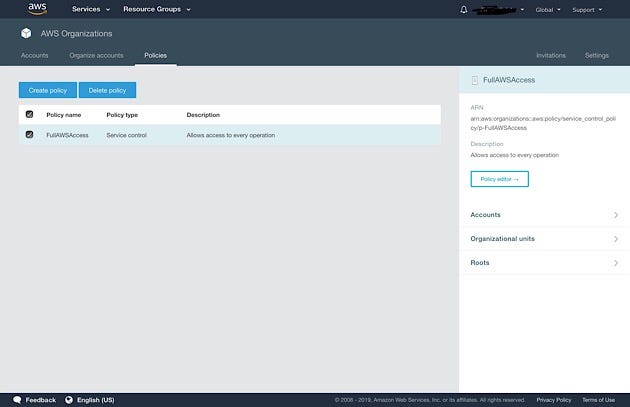Open the redacted account name dropdown
Viewport: 630px width, 407px height.
tap(498, 10)
